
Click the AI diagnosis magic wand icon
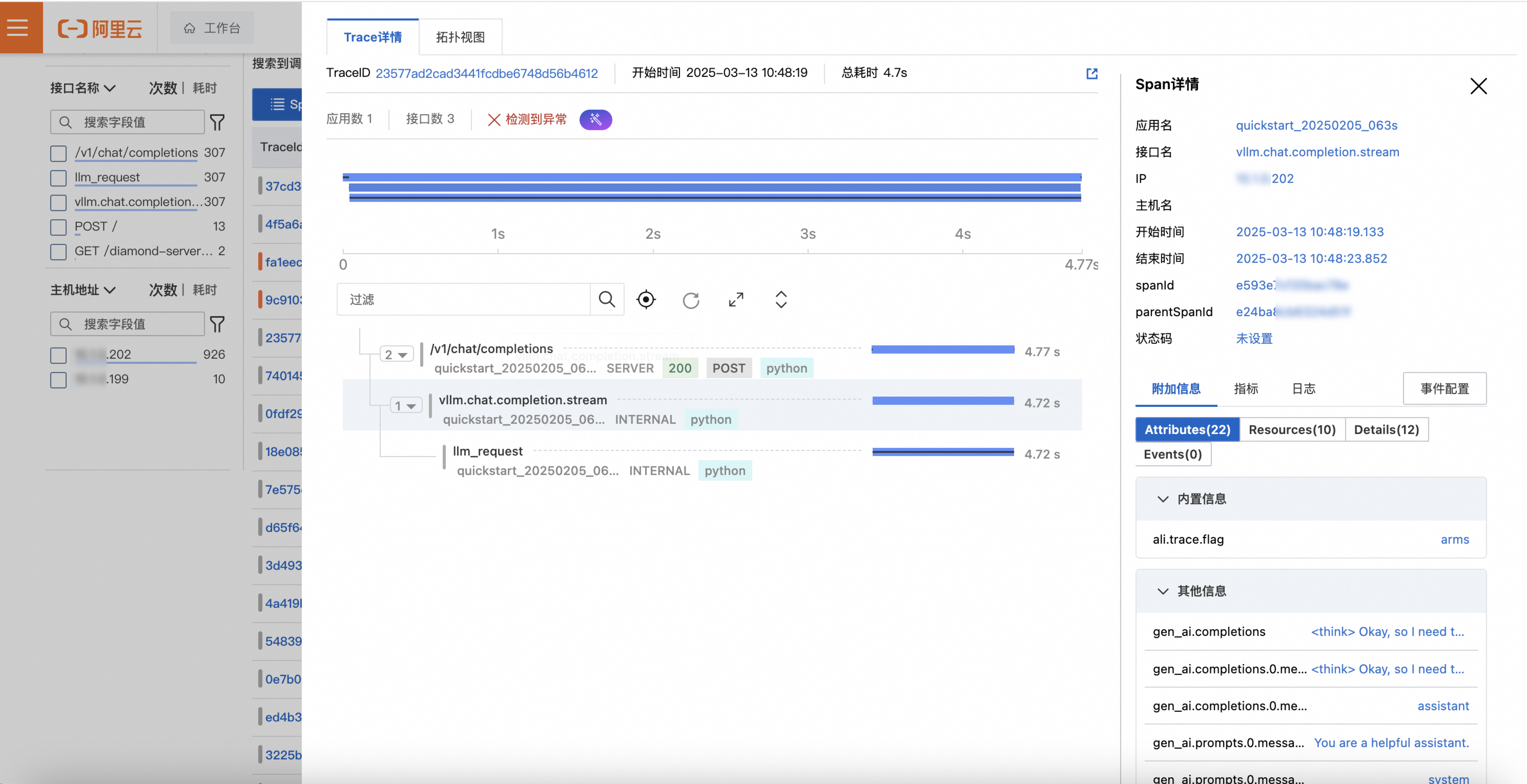point(595,119)
